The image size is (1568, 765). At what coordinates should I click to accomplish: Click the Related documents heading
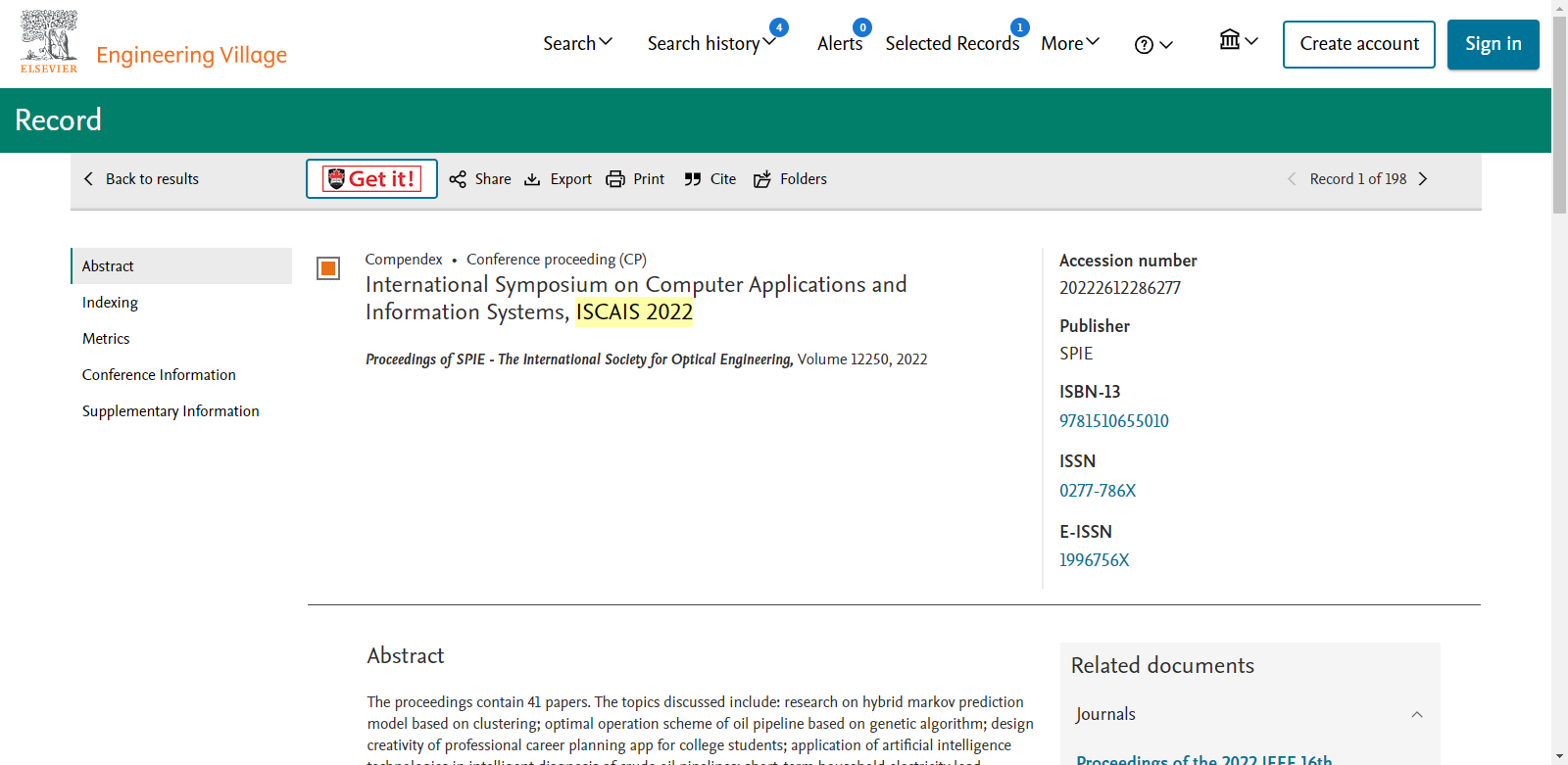1162,666
